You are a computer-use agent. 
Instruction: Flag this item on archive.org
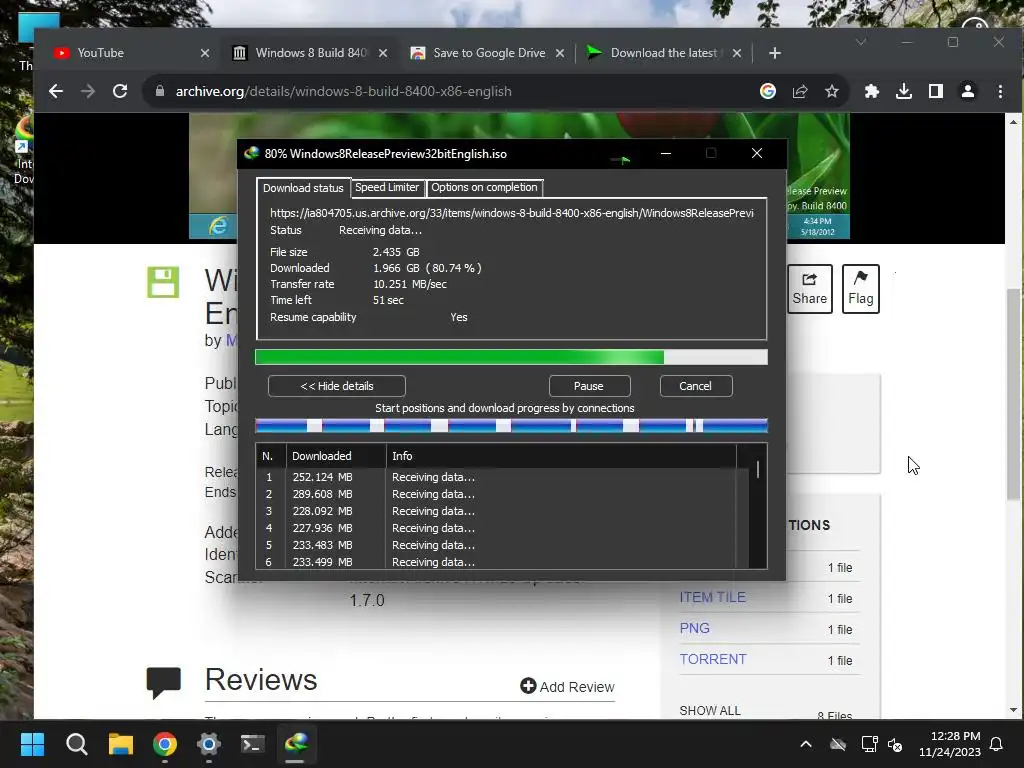point(861,289)
